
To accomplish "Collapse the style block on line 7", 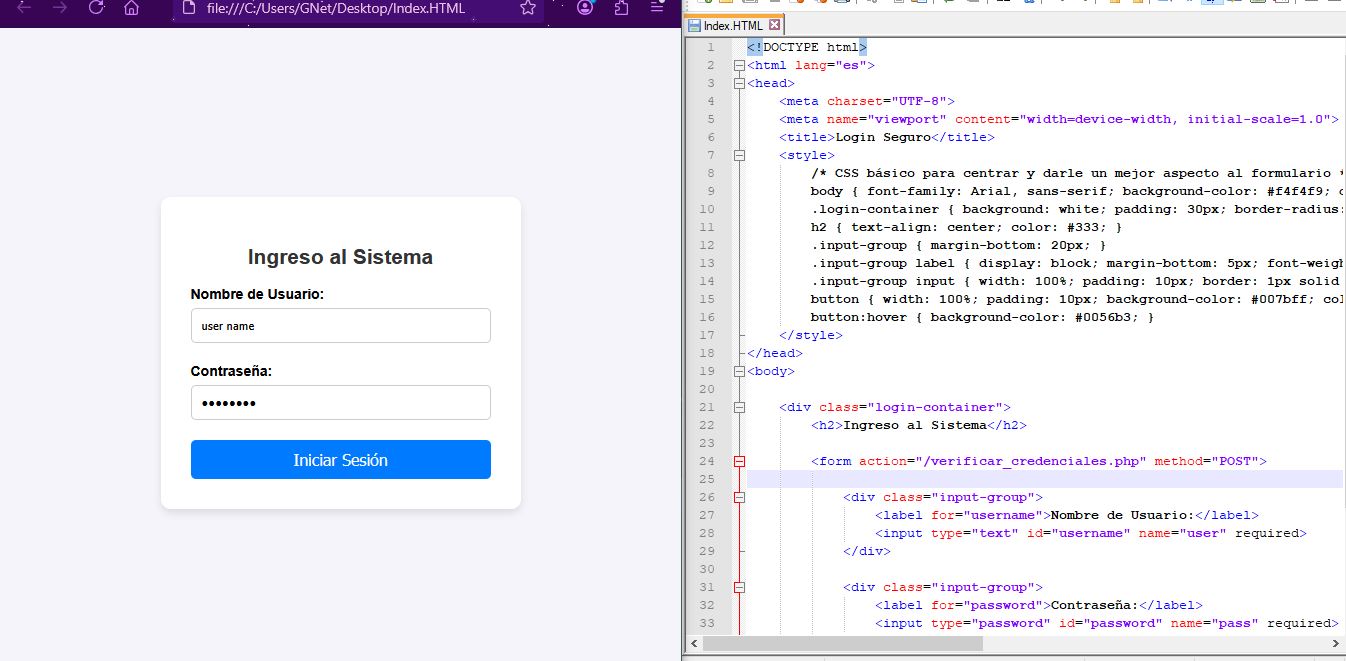I will click(x=740, y=155).
